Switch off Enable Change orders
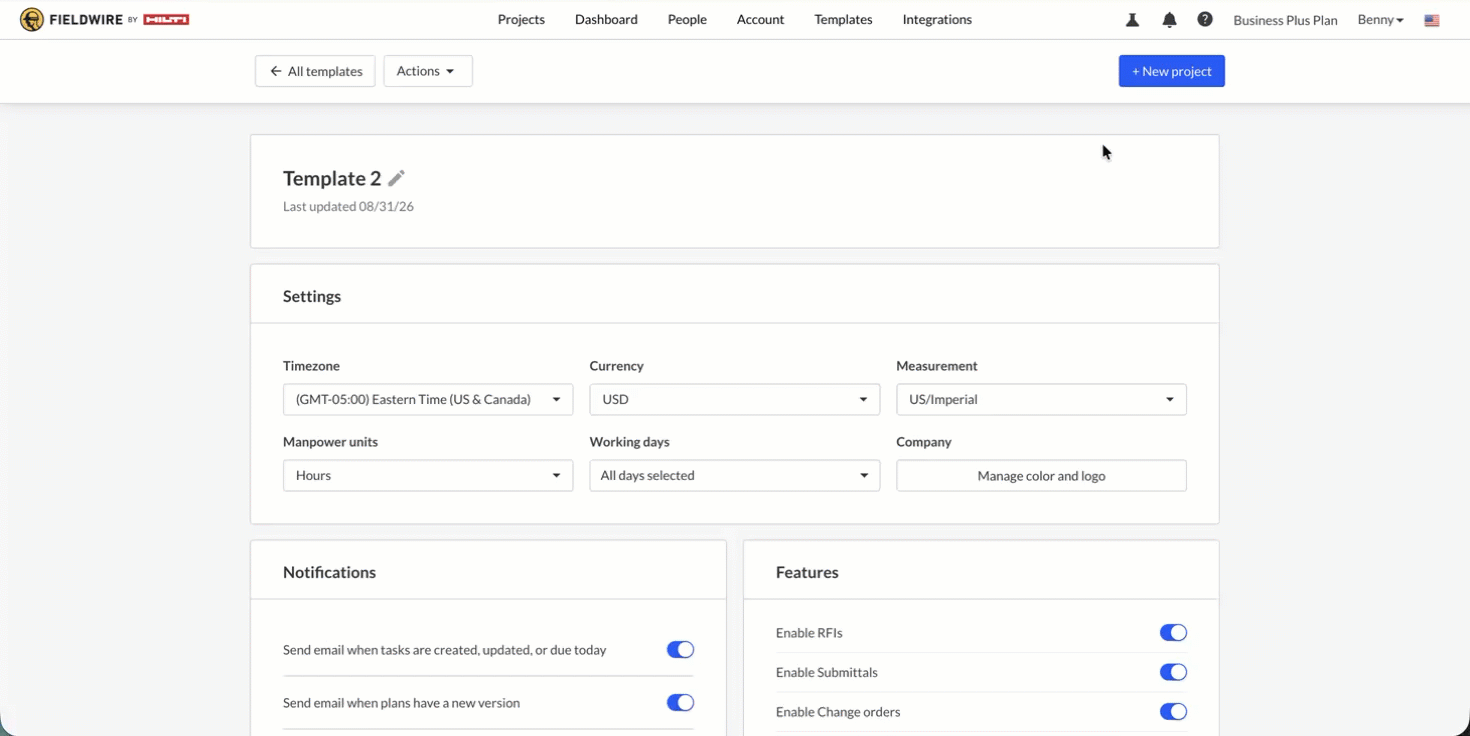The image size is (1470, 736). [1173, 712]
